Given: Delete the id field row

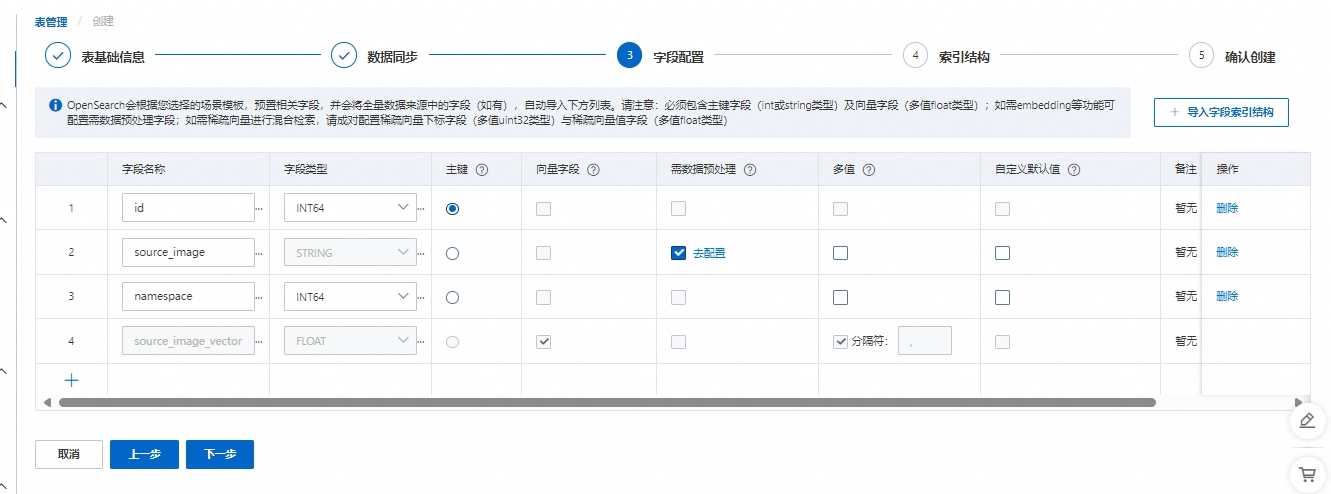Looking at the screenshot, I should coord(1227,209).
